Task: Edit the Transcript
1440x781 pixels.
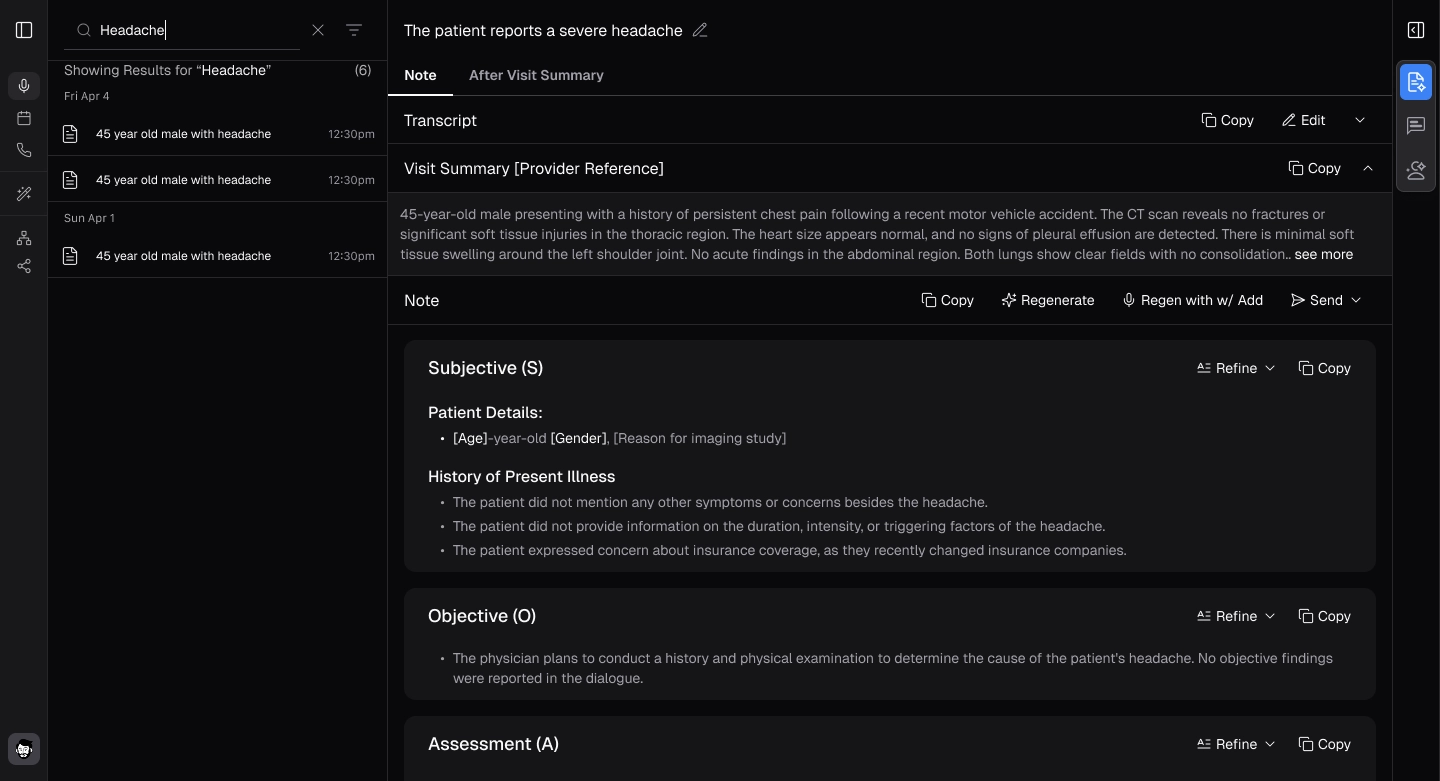Action: (x=1304, y=120)
